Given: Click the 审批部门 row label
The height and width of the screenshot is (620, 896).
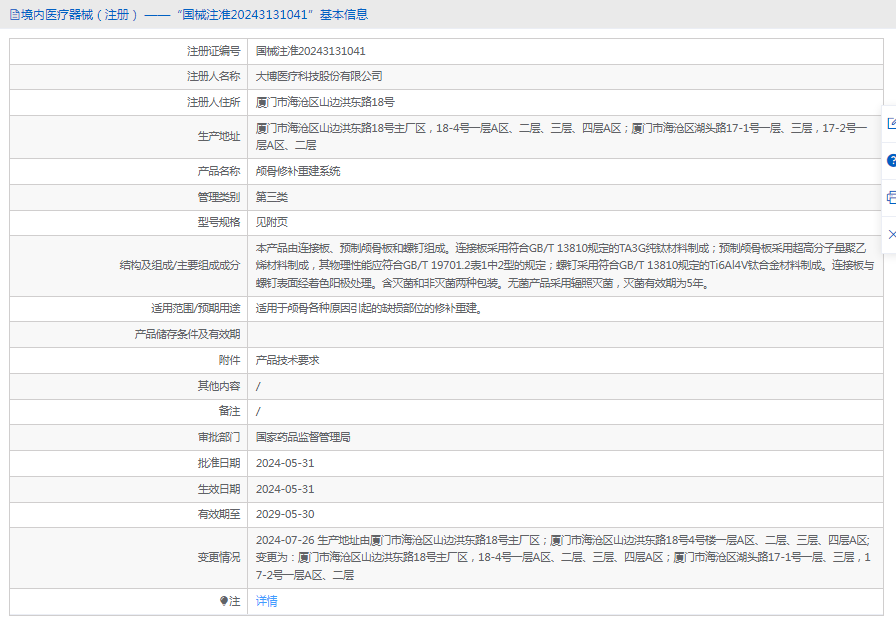Looking at the screenshot, I should 219,437.
